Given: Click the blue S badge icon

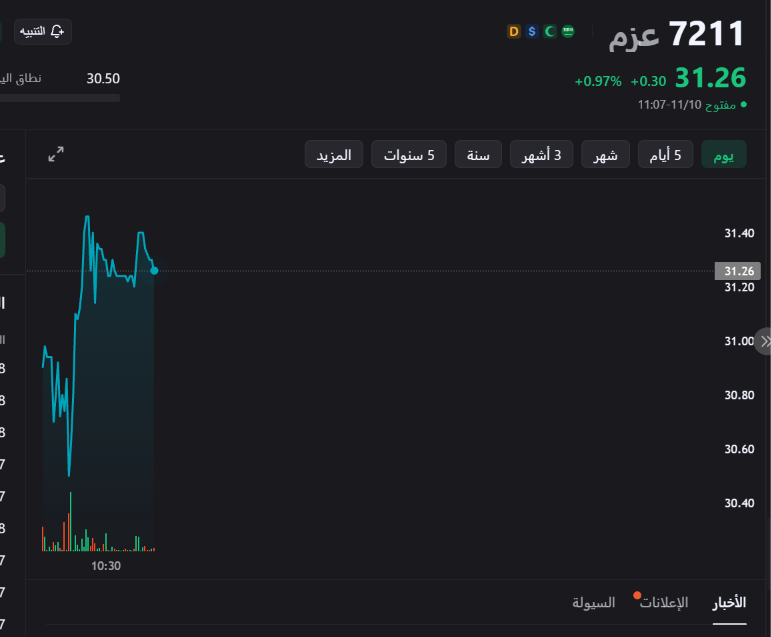Looking at the screenshot, I should [x=532, y=32].
